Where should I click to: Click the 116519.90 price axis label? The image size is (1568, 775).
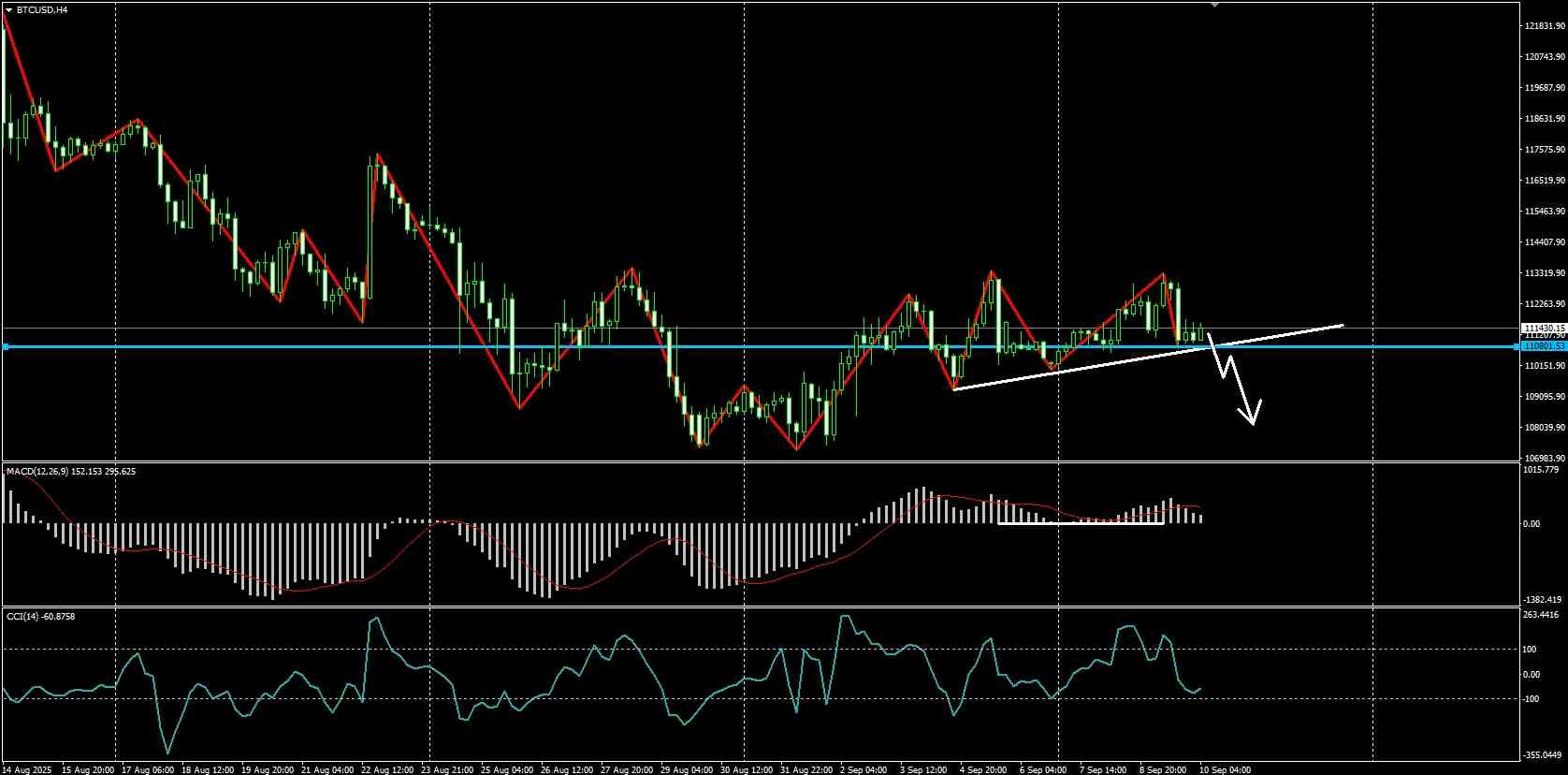tap(1545, 181)
